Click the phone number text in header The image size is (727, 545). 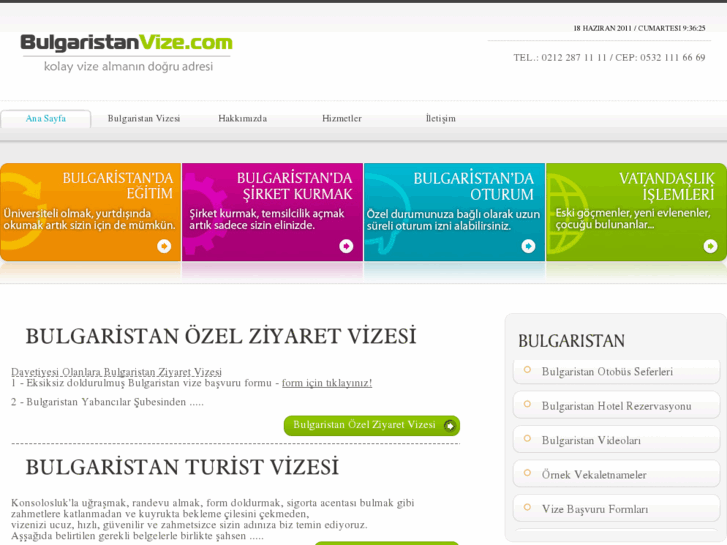pyautogui.click(x=609, y=58)
